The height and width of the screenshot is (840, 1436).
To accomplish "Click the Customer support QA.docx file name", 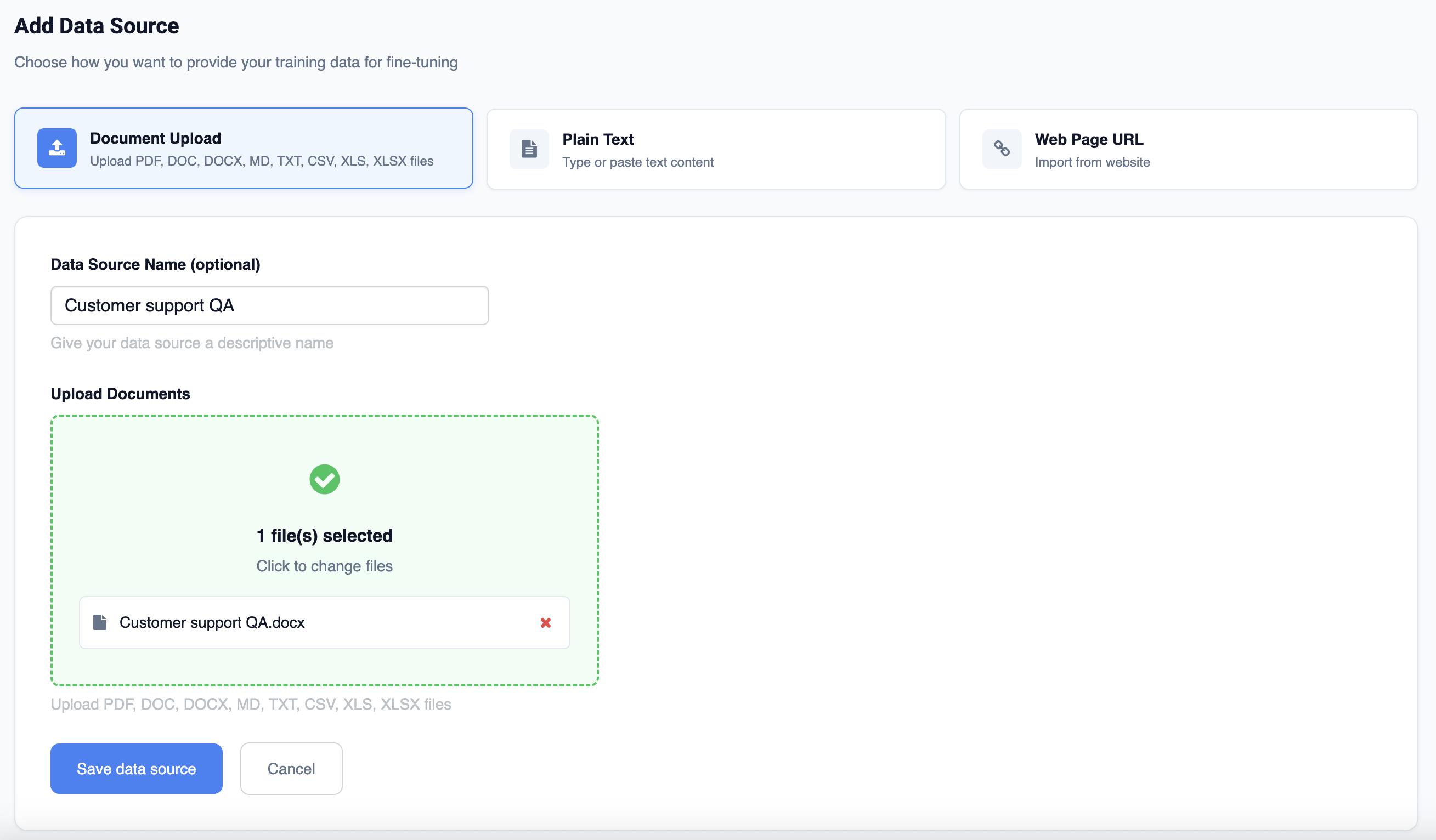I will [x=212, y=623].
